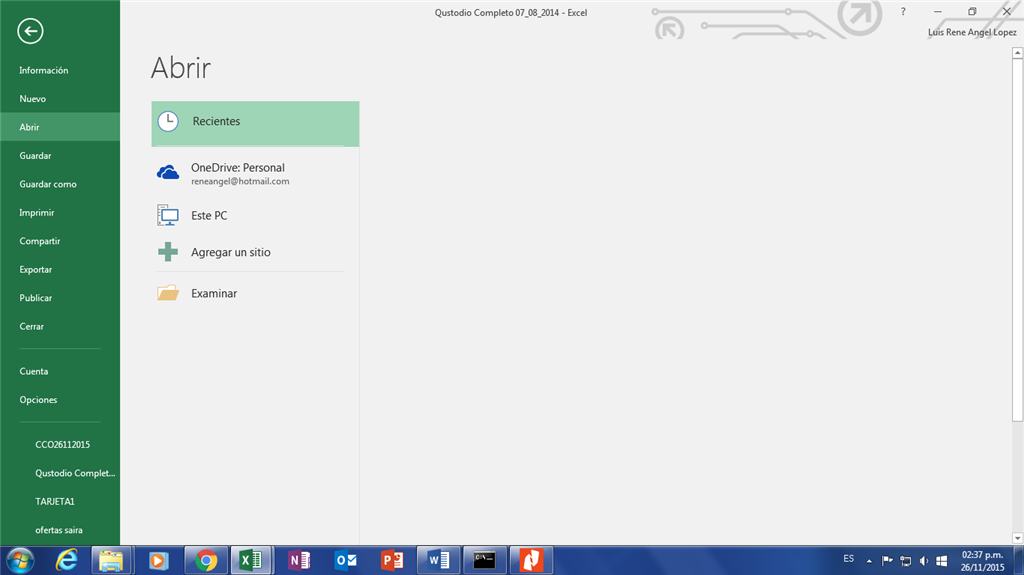Viewport: 1024px width, 575px height.
Task: Open recent file ofertas saira
Action: coord(59,530)
